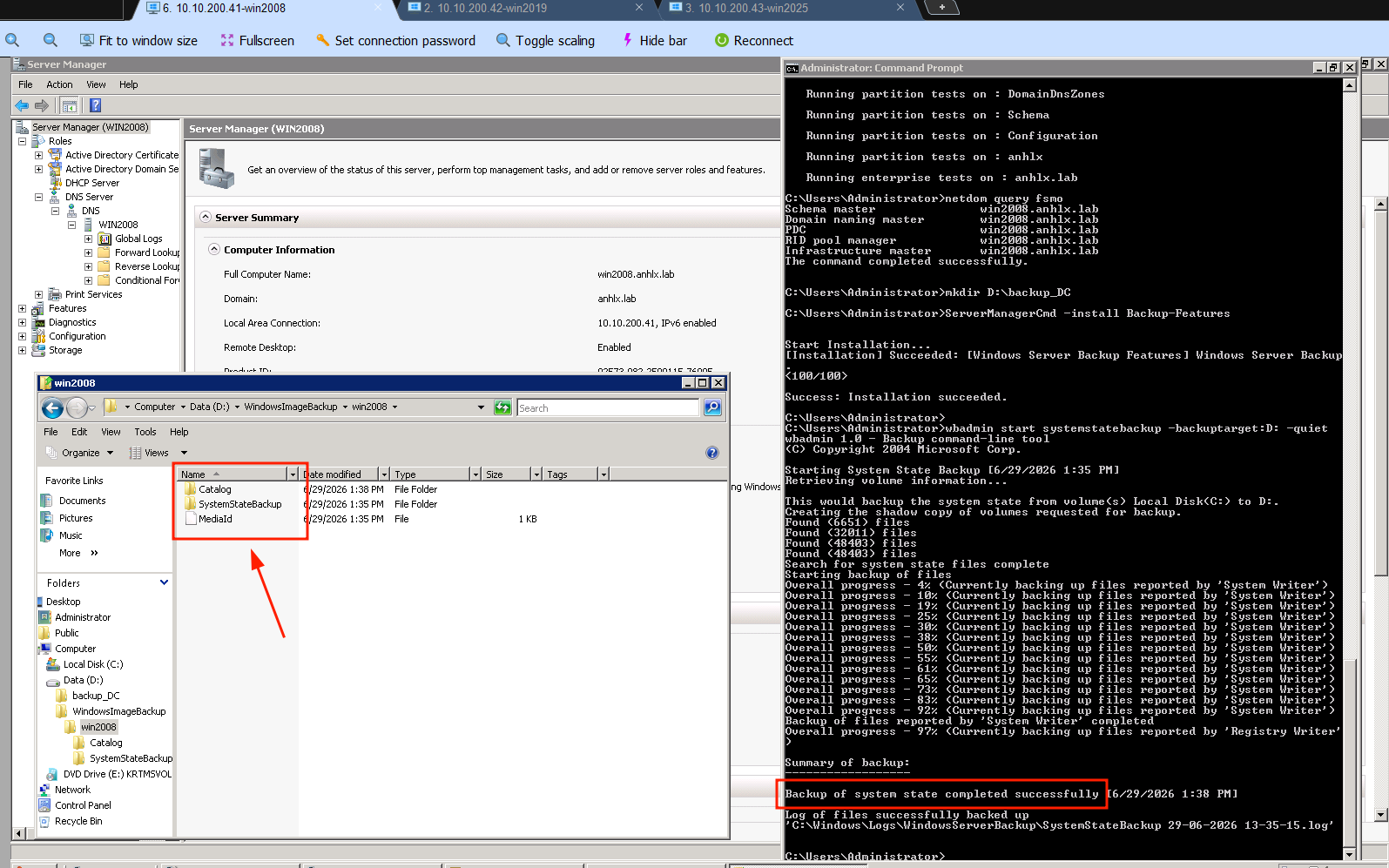Expand the Features node
This screenshot has height=868, width=1389.
22,308
